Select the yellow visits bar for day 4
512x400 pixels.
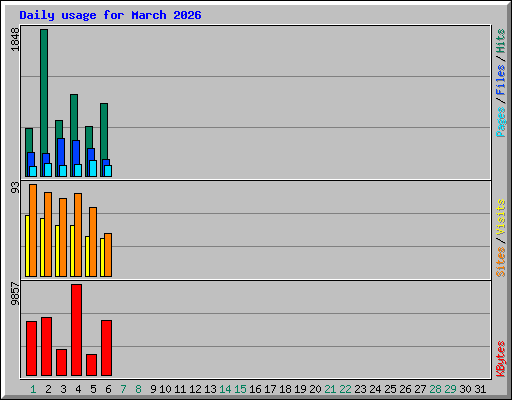tap(72, 251)
